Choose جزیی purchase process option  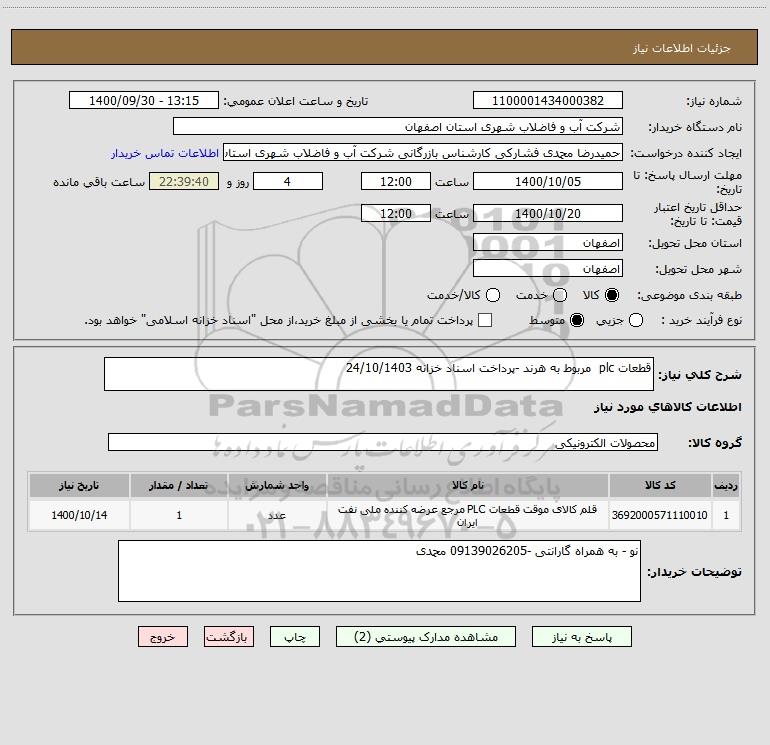pyautogui.click(x=635, y=320)
